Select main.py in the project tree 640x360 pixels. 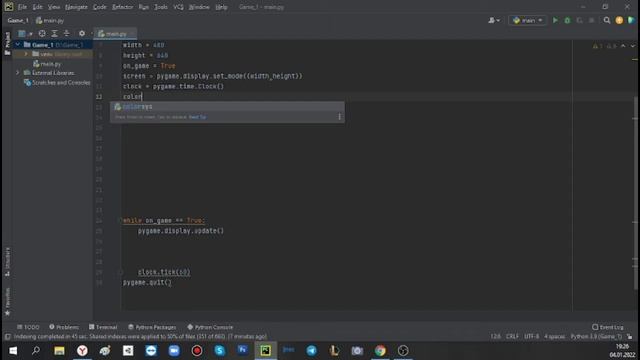(x=47, y=64)
